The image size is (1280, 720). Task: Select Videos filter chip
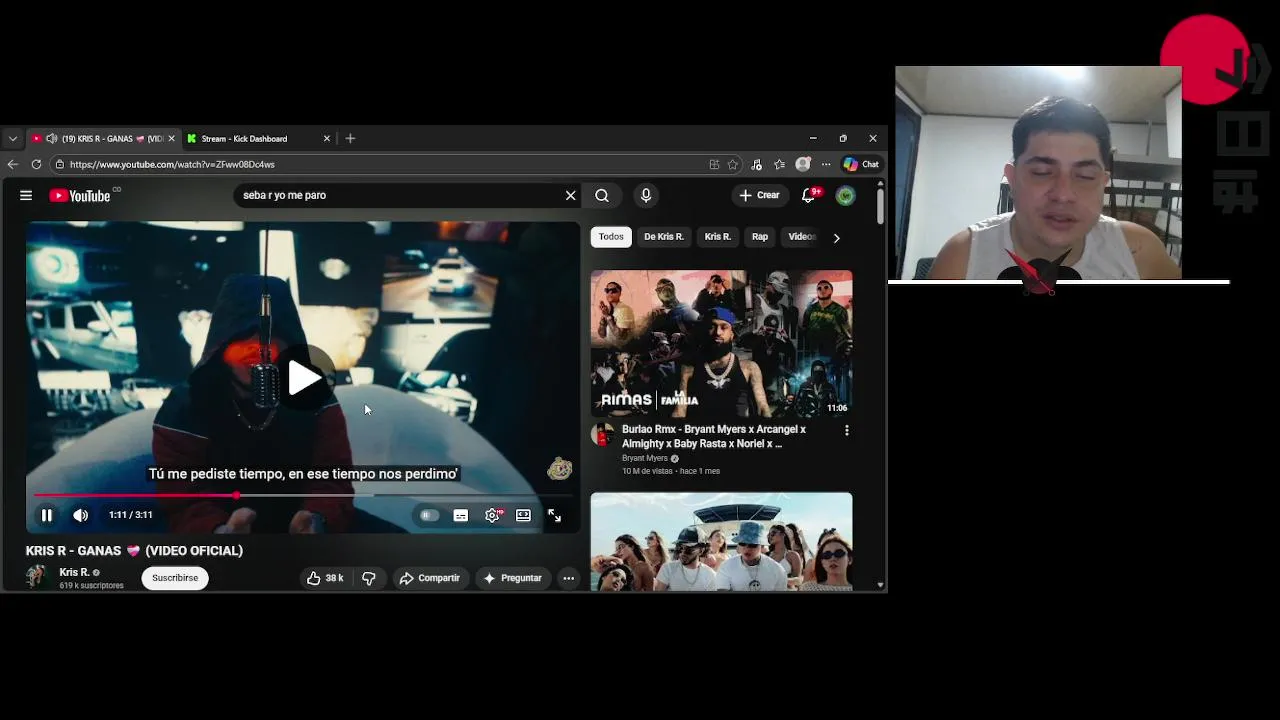pos(802,237)
